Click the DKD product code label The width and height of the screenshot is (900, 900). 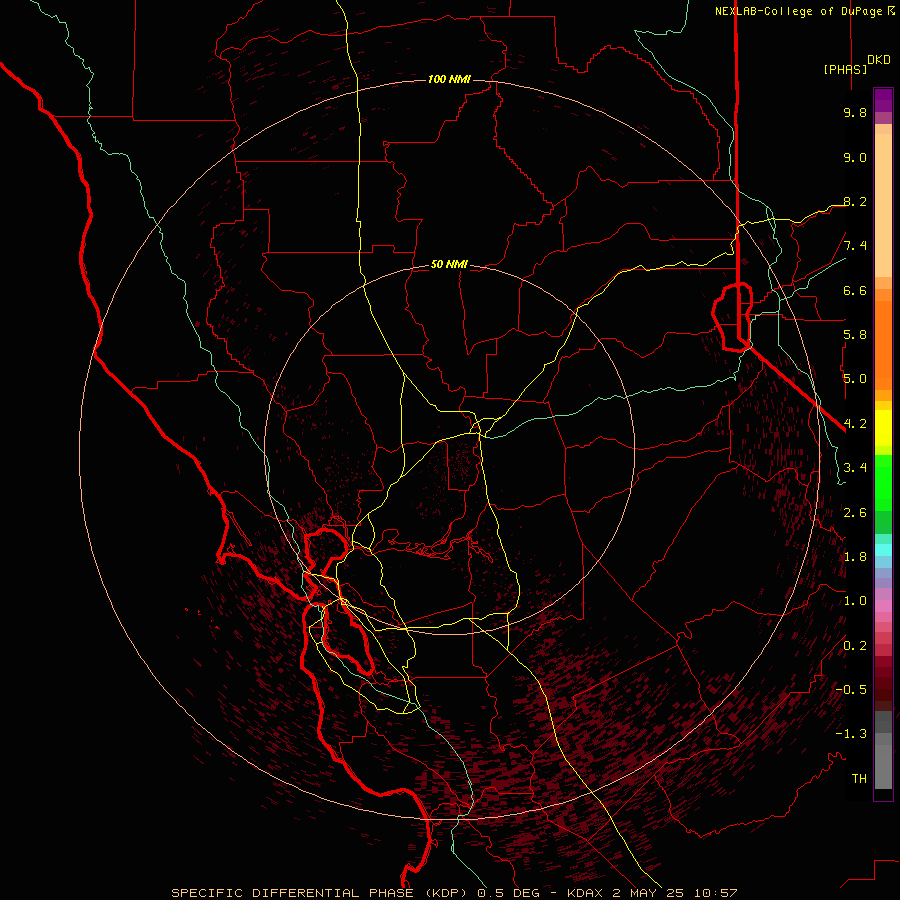pos(879,60)
